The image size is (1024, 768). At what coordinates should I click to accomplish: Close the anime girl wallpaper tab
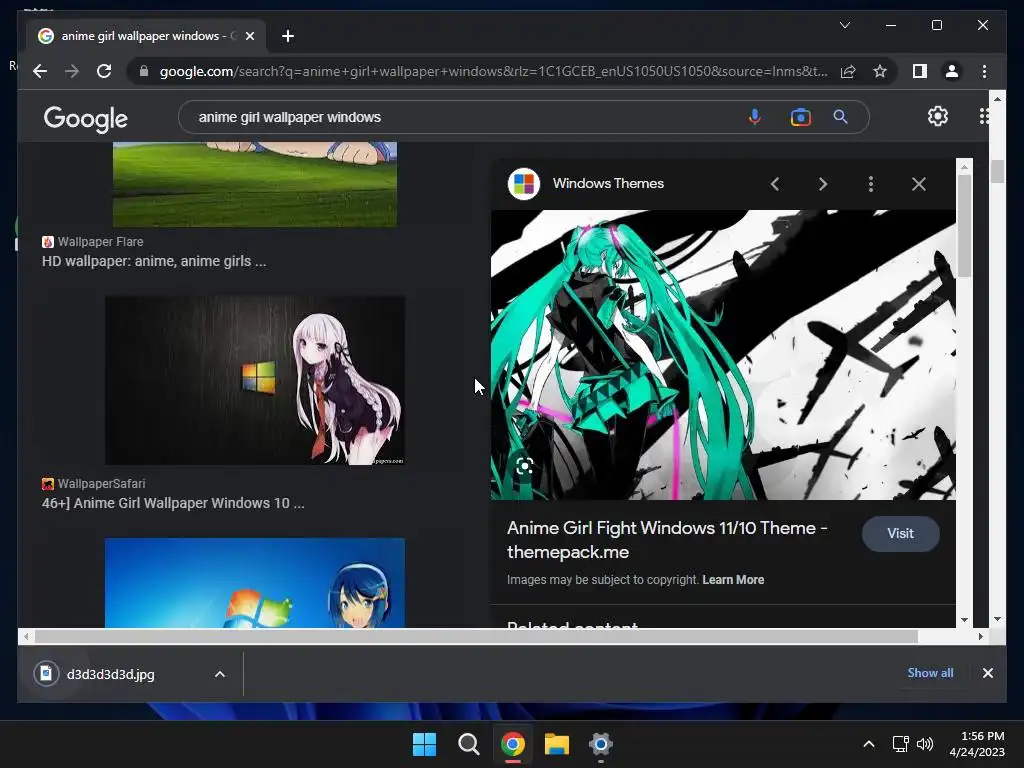pos(249,36)
